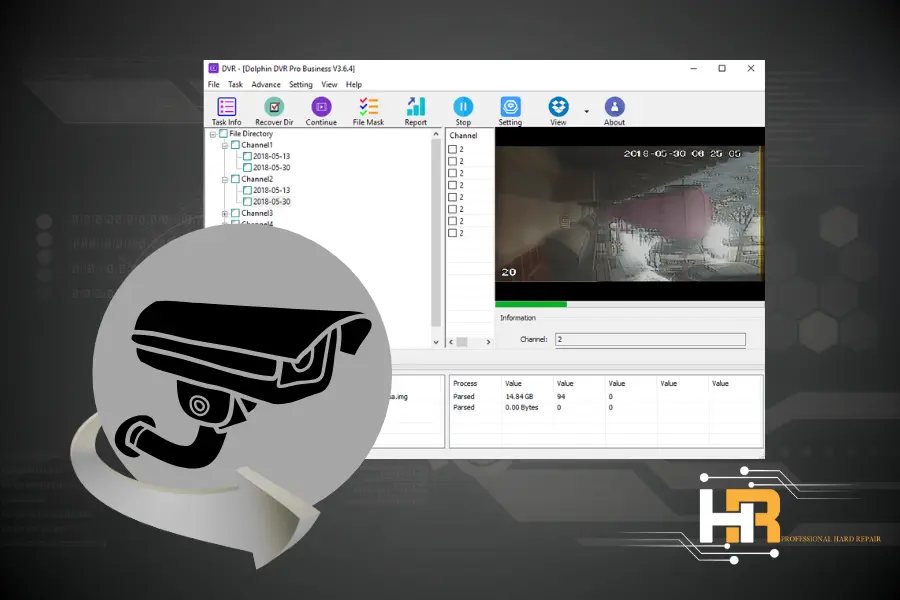
Task: Select Channel1 label in tree
Action: tap(257, 145)
